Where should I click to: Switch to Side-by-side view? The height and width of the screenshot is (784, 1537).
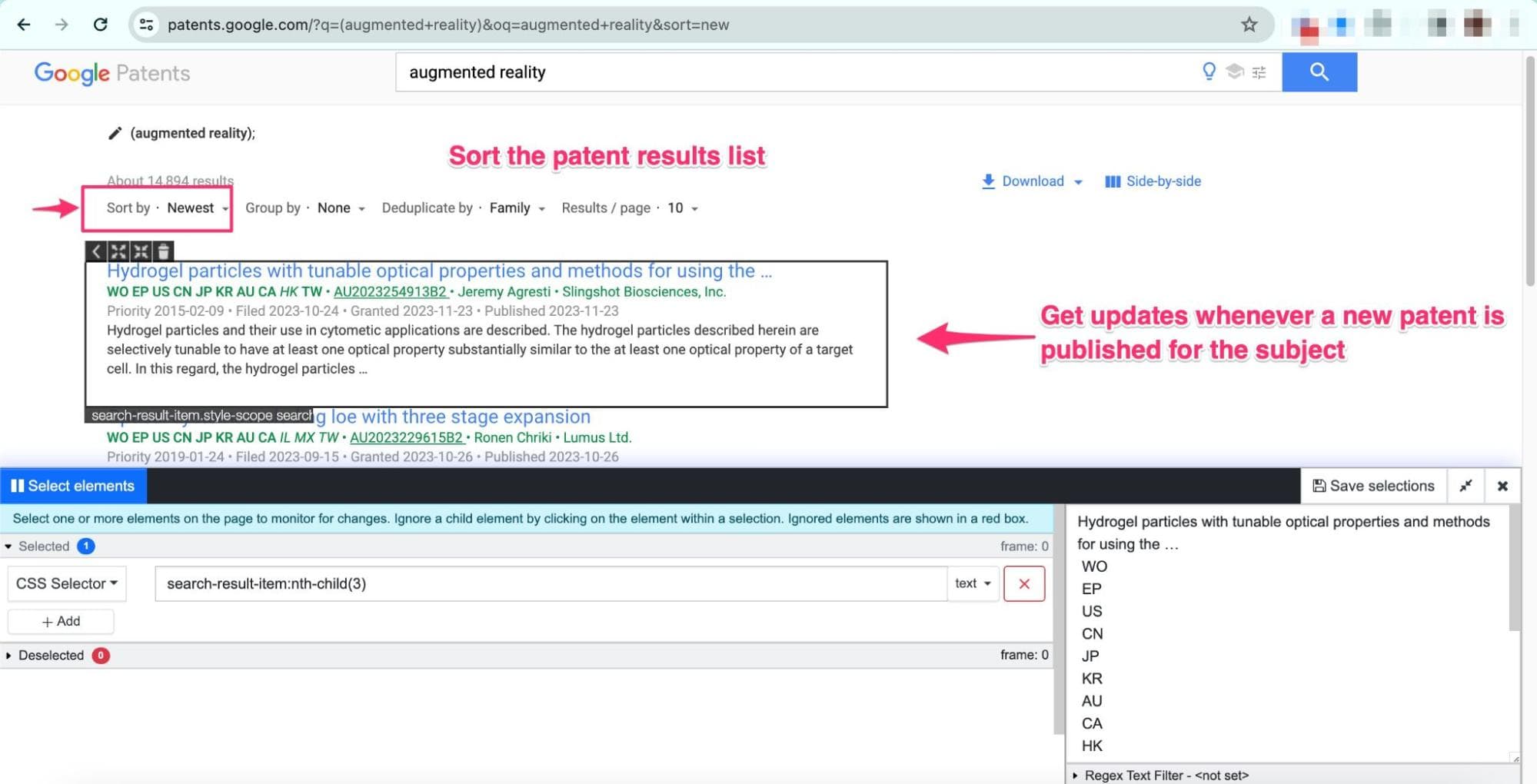(x=1152, y=181)
